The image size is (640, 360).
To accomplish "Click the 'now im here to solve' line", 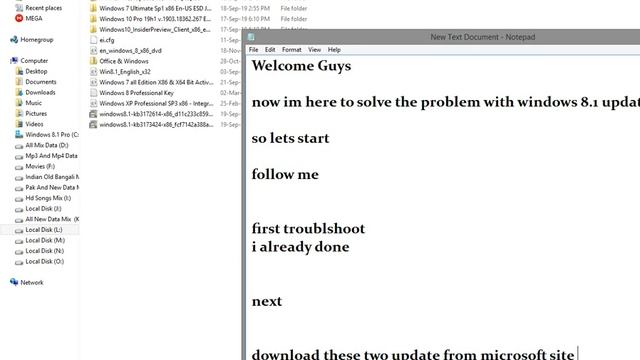I will click(446, 102).
